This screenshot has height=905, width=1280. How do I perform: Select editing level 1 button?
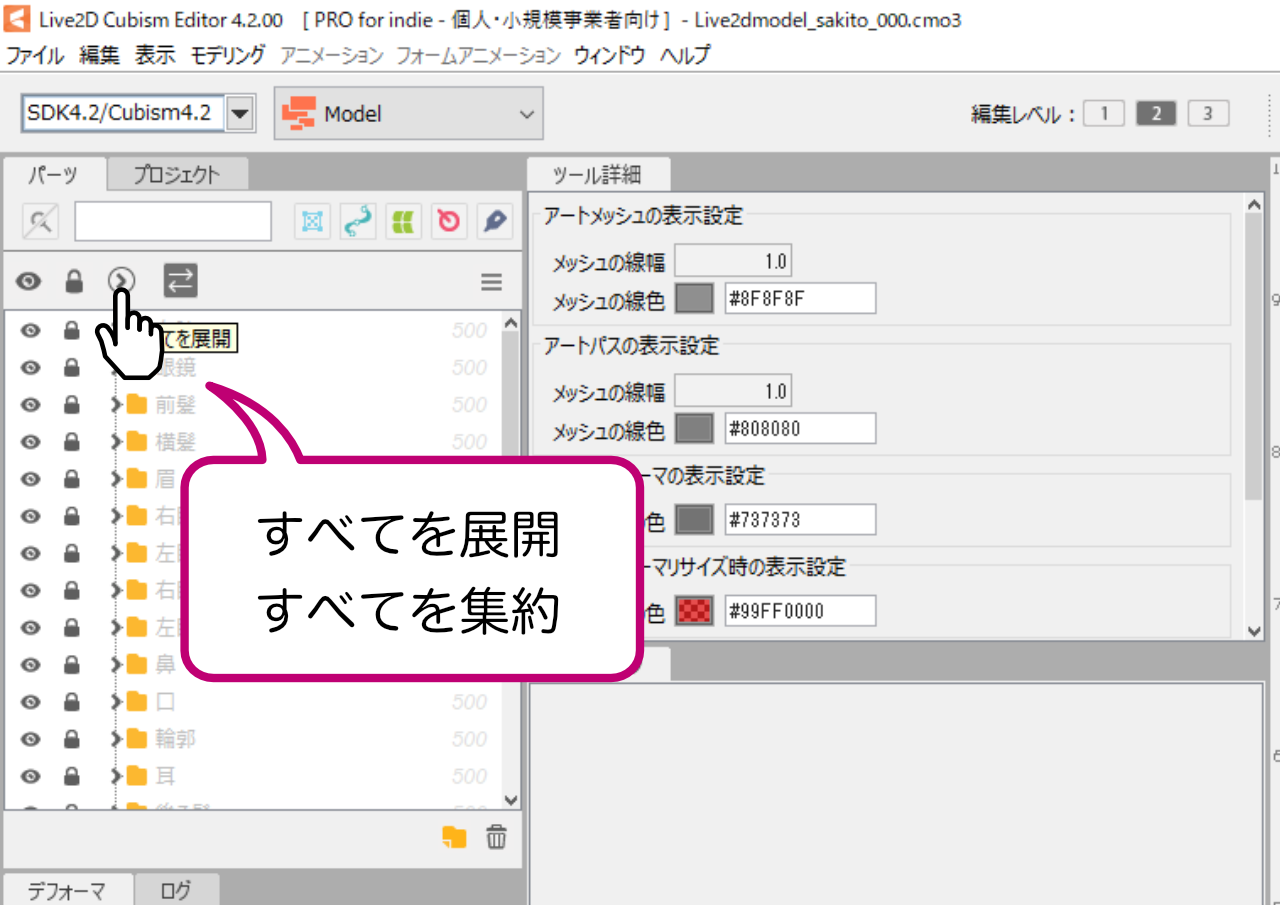[x=1104, y=114]
